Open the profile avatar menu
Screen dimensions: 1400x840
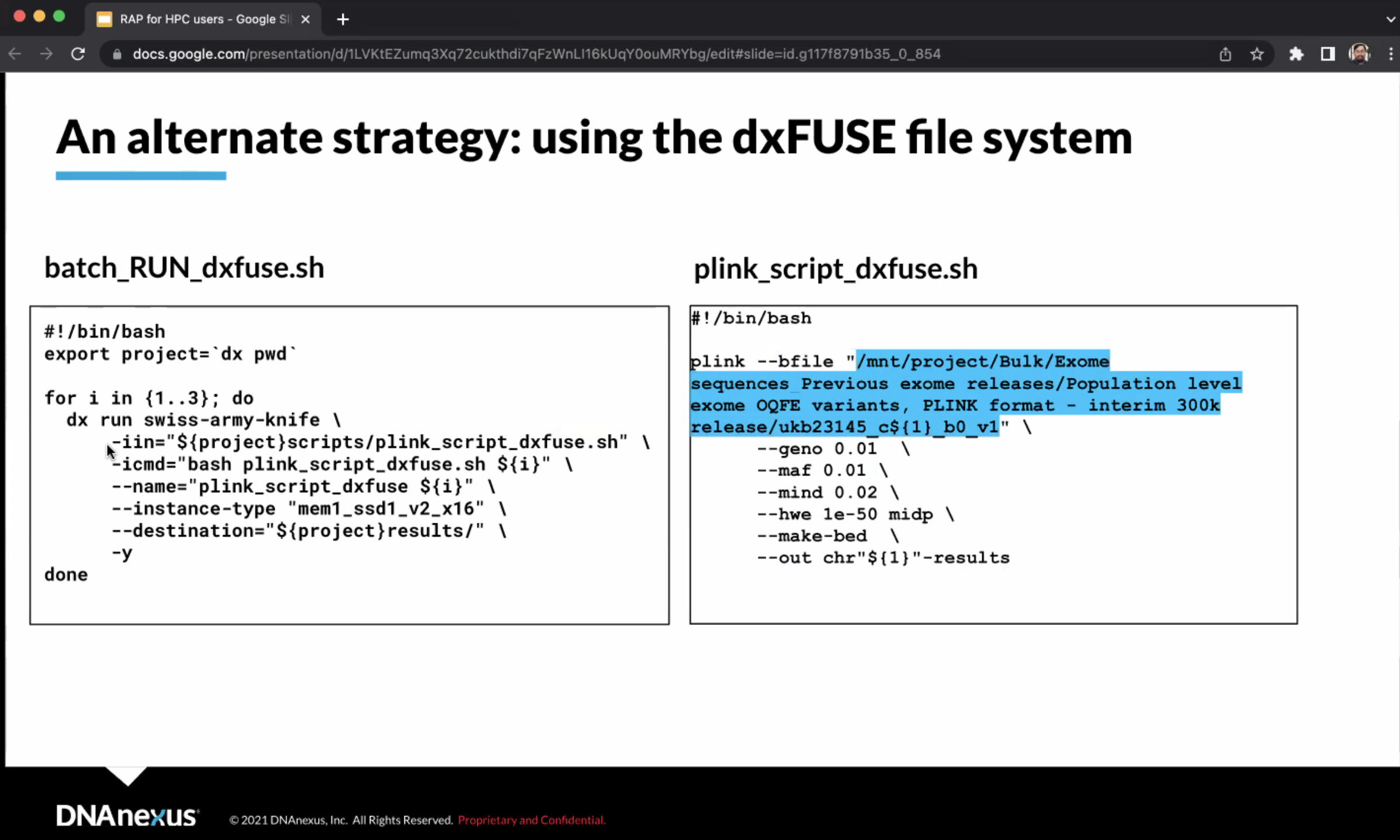click(1360, 54)
